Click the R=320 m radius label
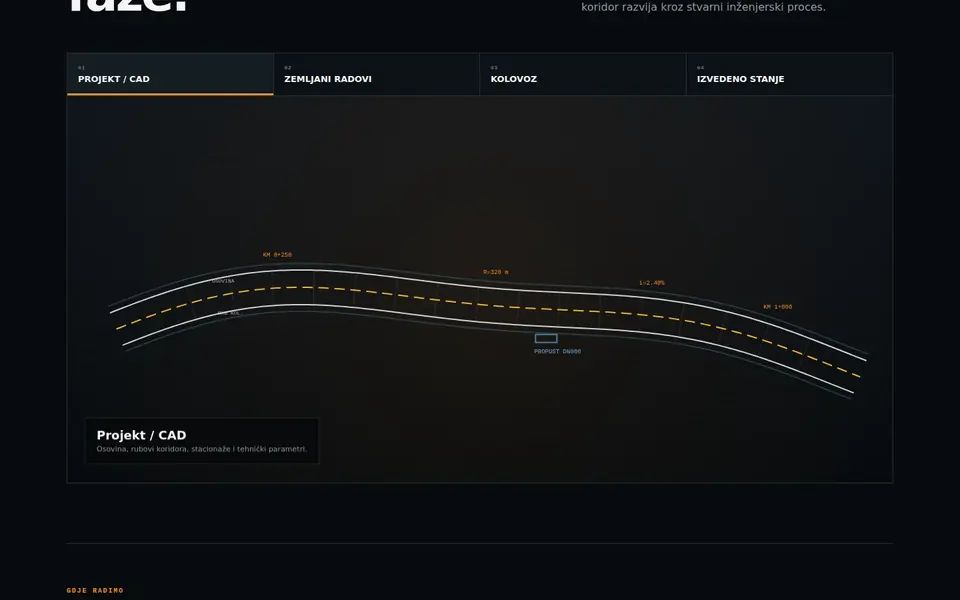Viewport: 960px width, 600px height. [495, 272]
